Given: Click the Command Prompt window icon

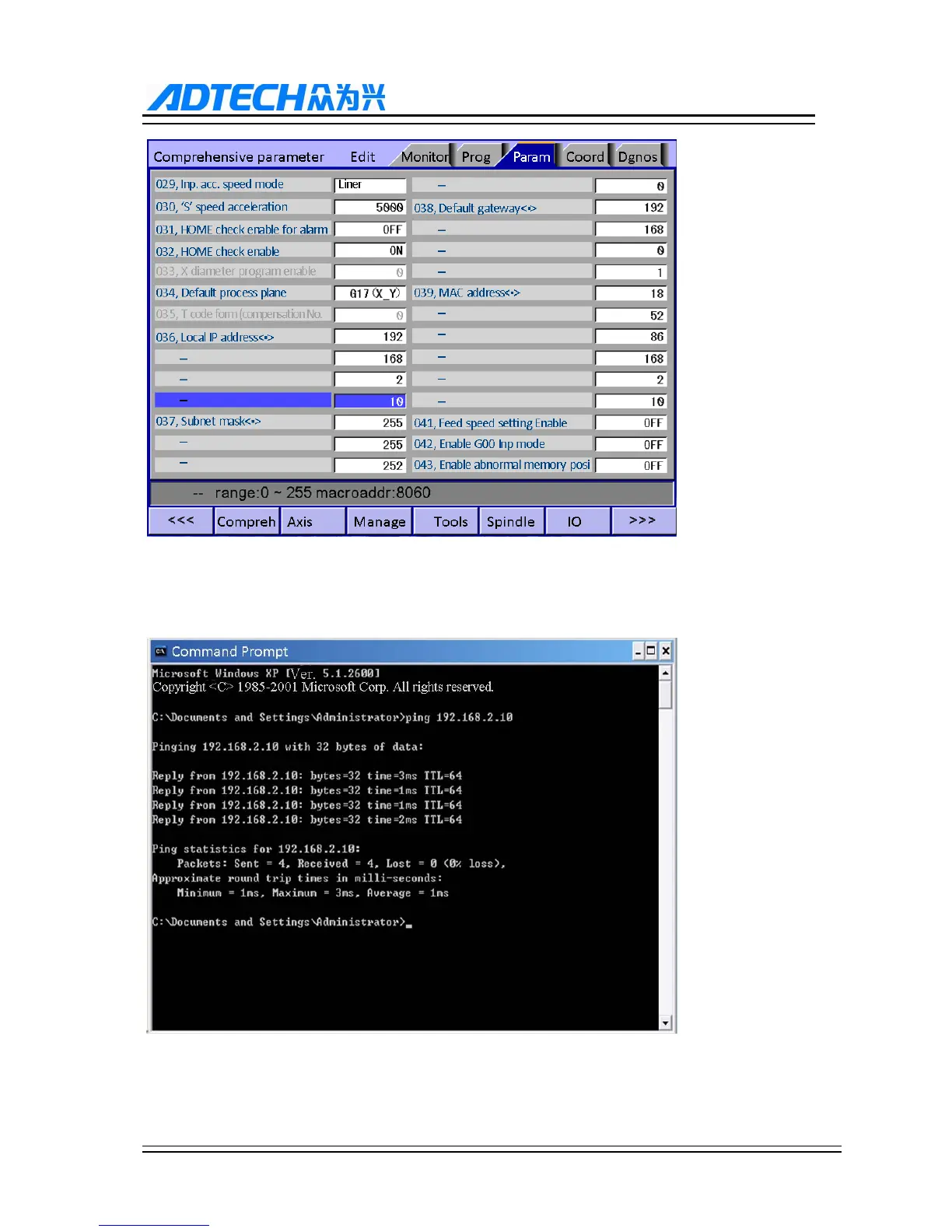Looking at the screenshot, I should tap(160, 651).
